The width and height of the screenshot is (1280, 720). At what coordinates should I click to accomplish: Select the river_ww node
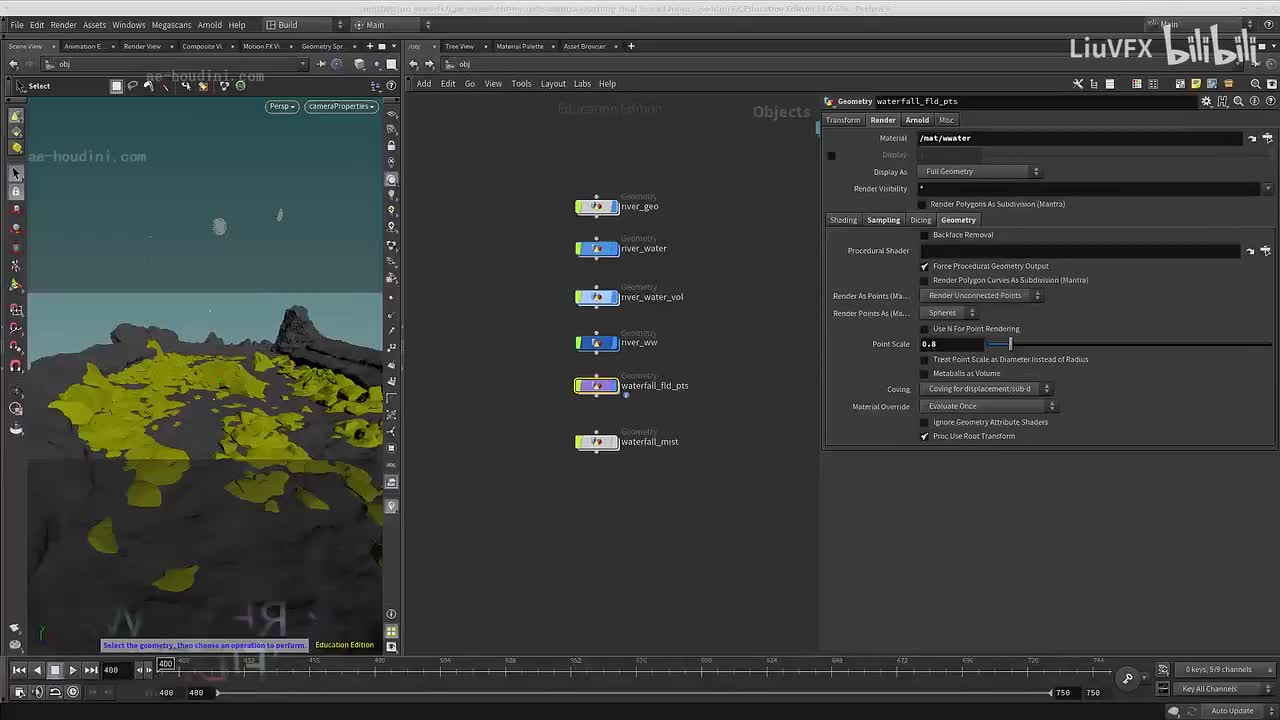tap(597, 343)
